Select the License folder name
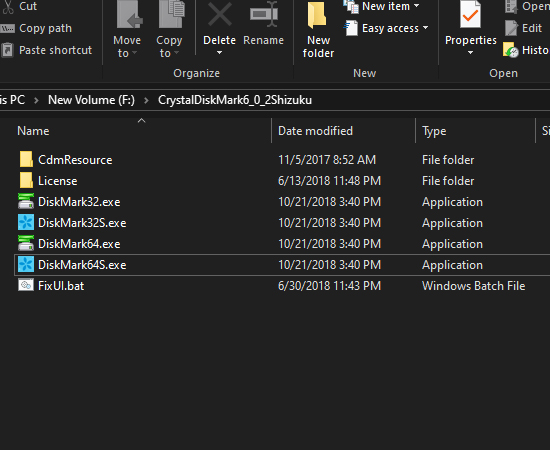550x450 pixels. (x=58, y=181)
